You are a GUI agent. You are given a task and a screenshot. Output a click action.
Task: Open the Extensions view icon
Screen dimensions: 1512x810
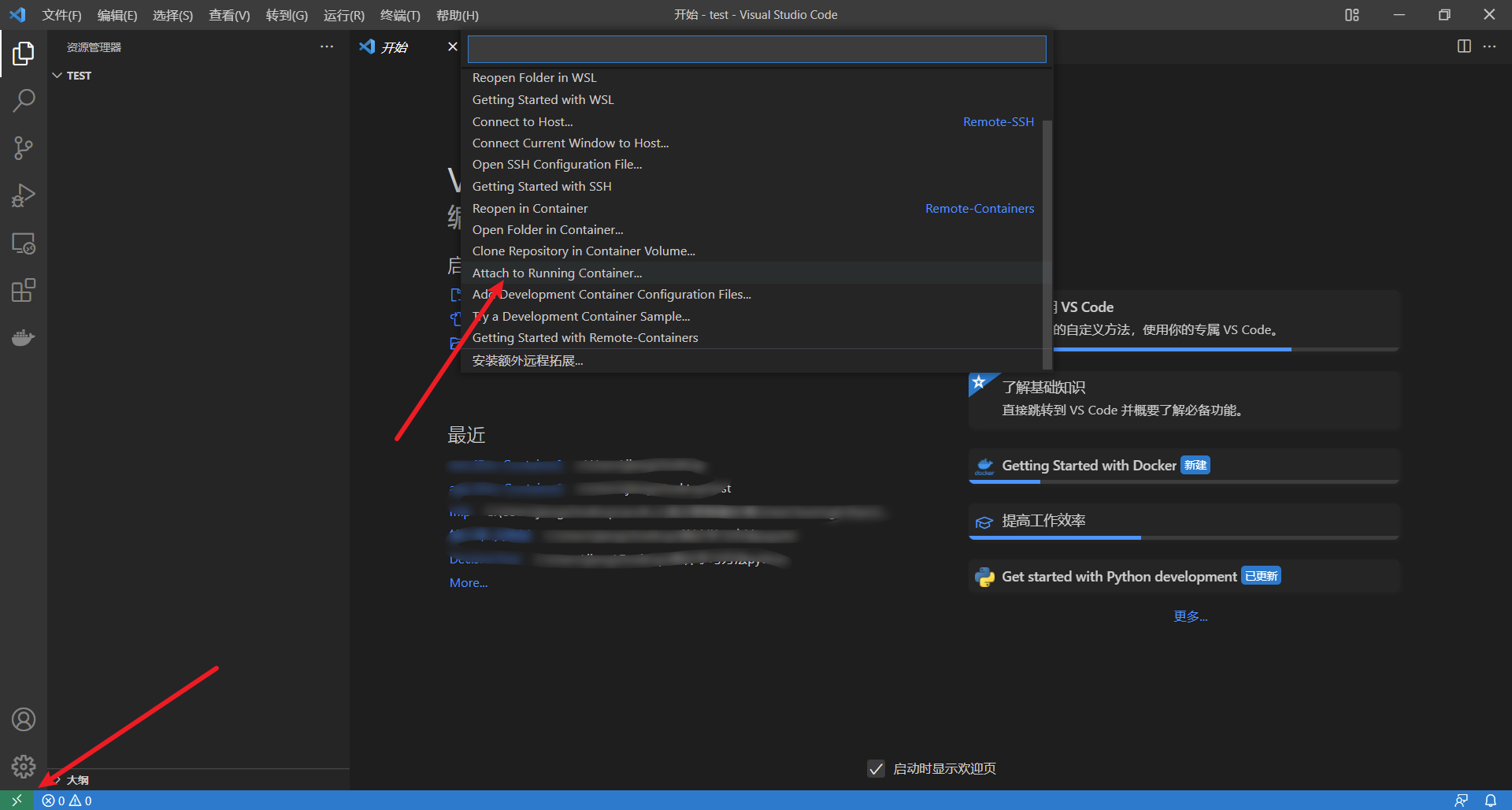[x=24, y=291]
